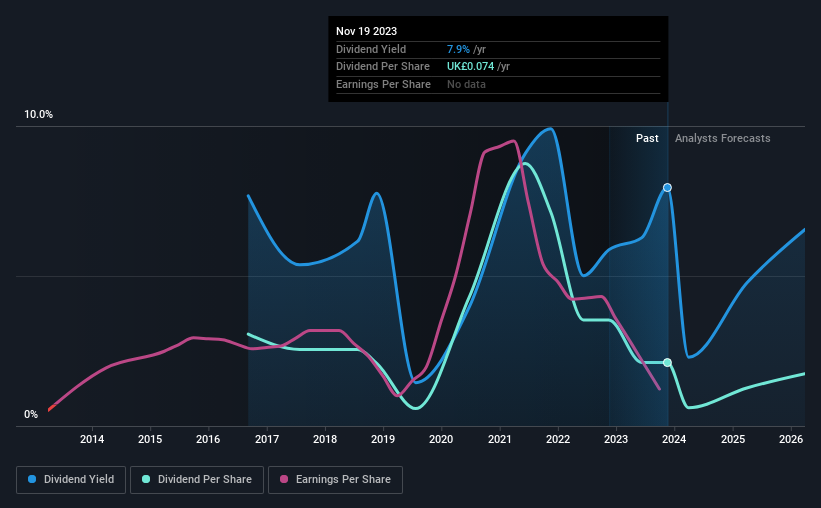
Task: Click the teal Dividend Per Share legend dot
Action: (146, 479)
